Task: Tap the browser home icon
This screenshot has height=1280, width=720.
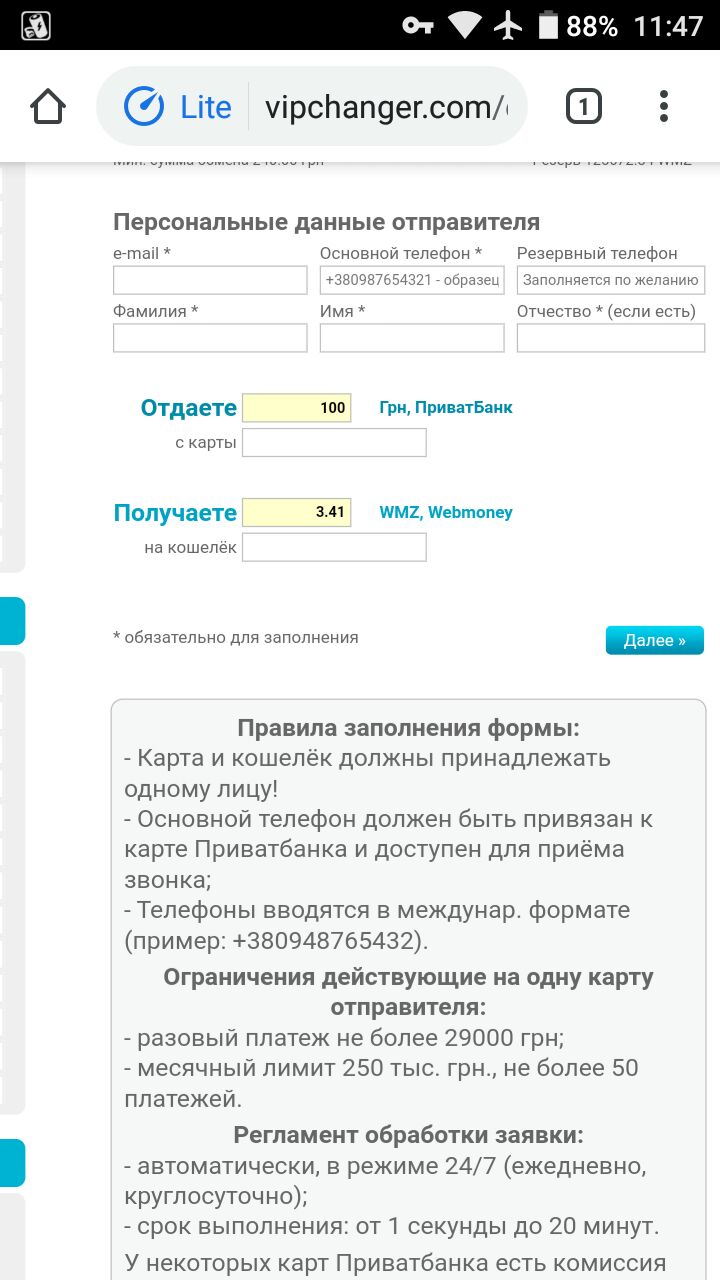Action: tap(48, 107)
